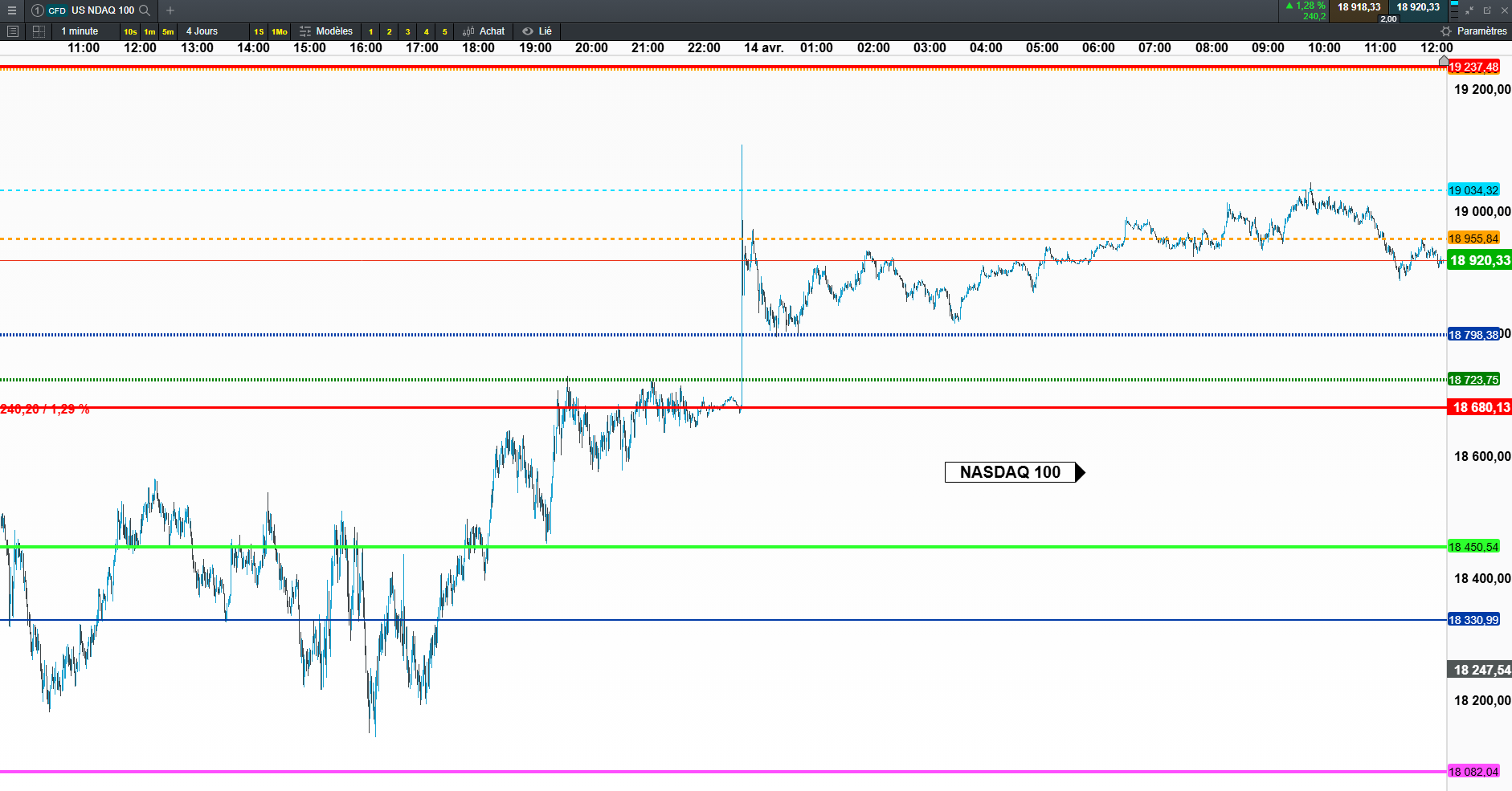Click the dark green 18 723,75 level label

(x=1473, y=380)
